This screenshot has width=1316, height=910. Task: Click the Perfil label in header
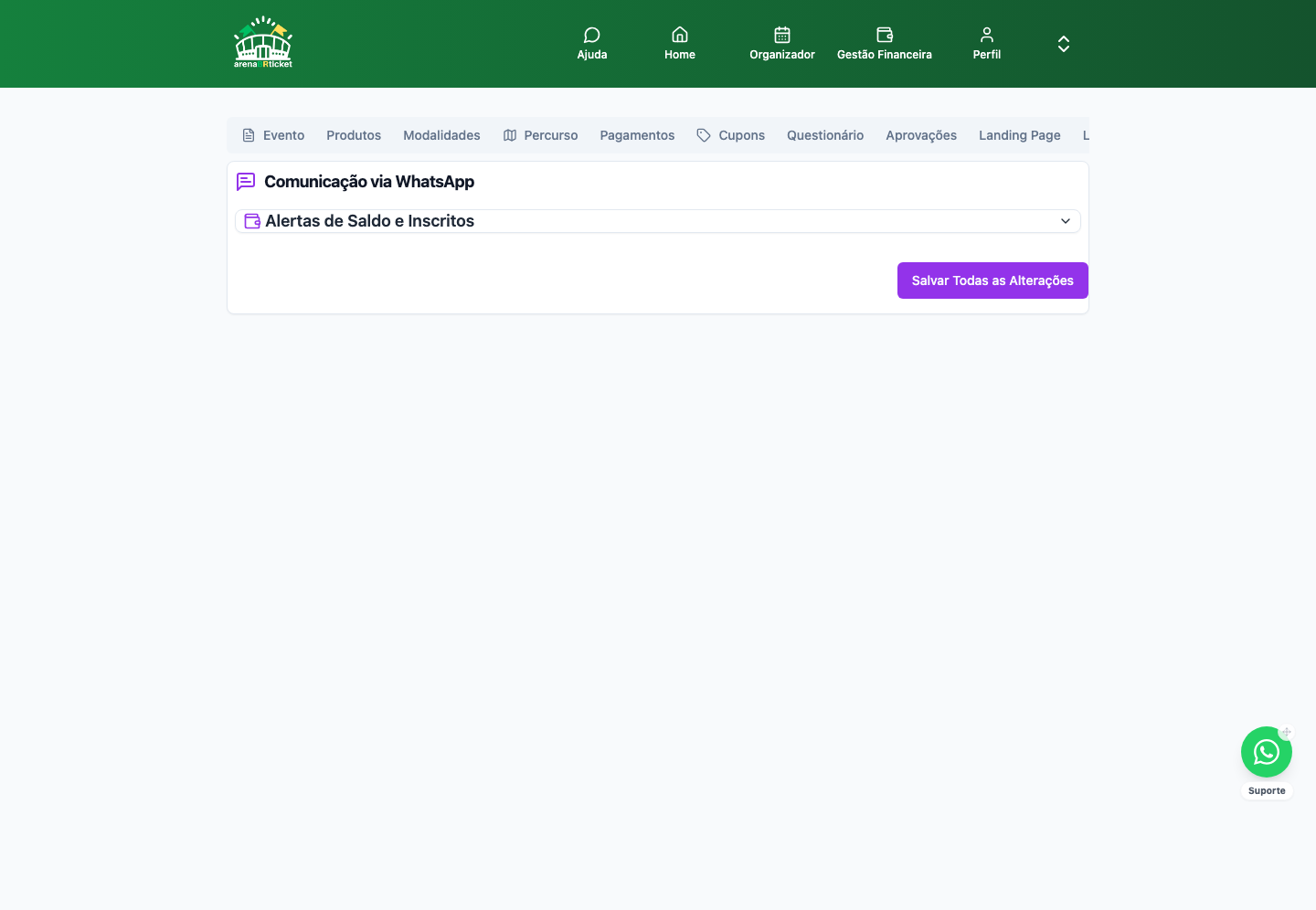coord(987,55)
